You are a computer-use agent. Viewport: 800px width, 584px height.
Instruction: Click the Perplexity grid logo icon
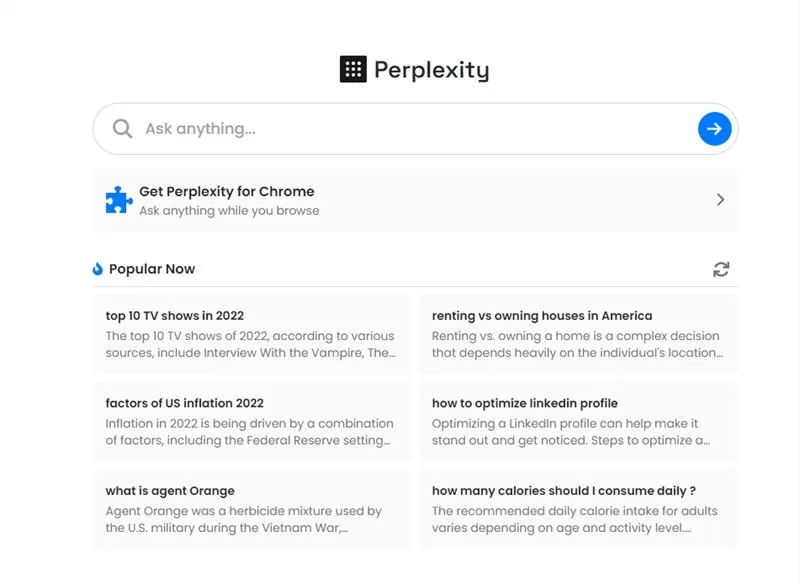click(353, 69)
